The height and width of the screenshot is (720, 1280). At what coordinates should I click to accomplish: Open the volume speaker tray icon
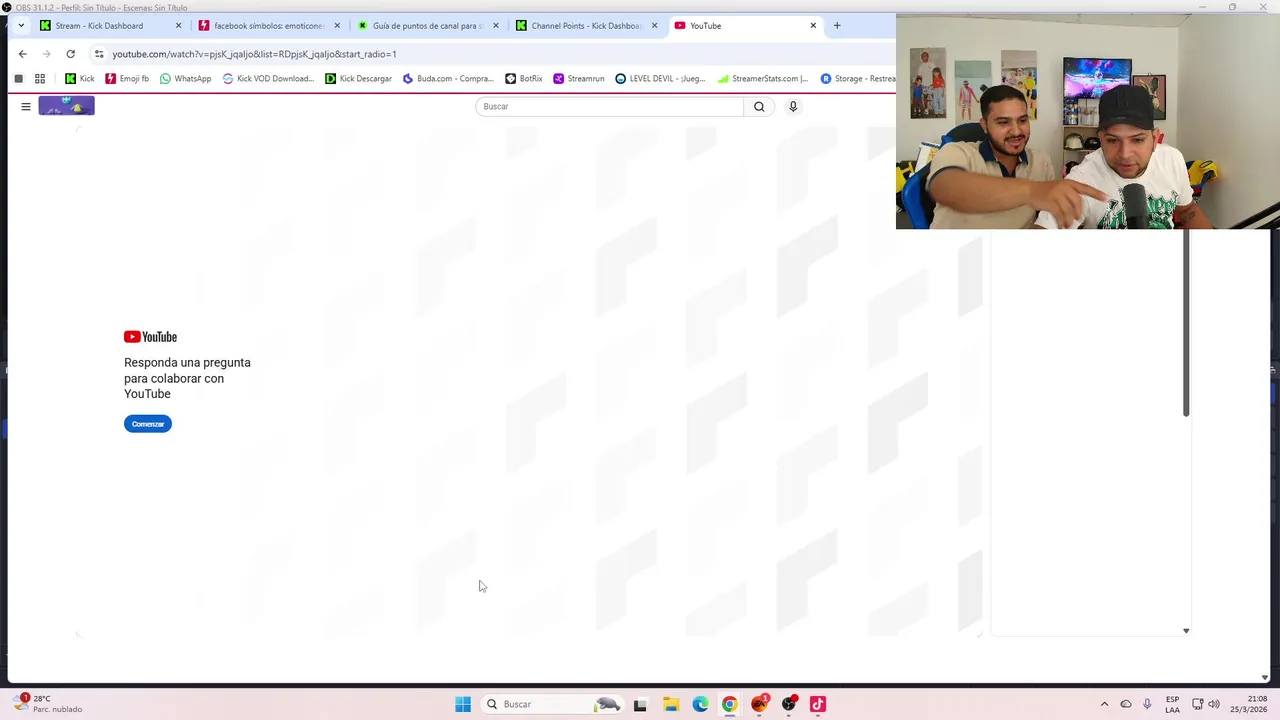[1214, 704]
